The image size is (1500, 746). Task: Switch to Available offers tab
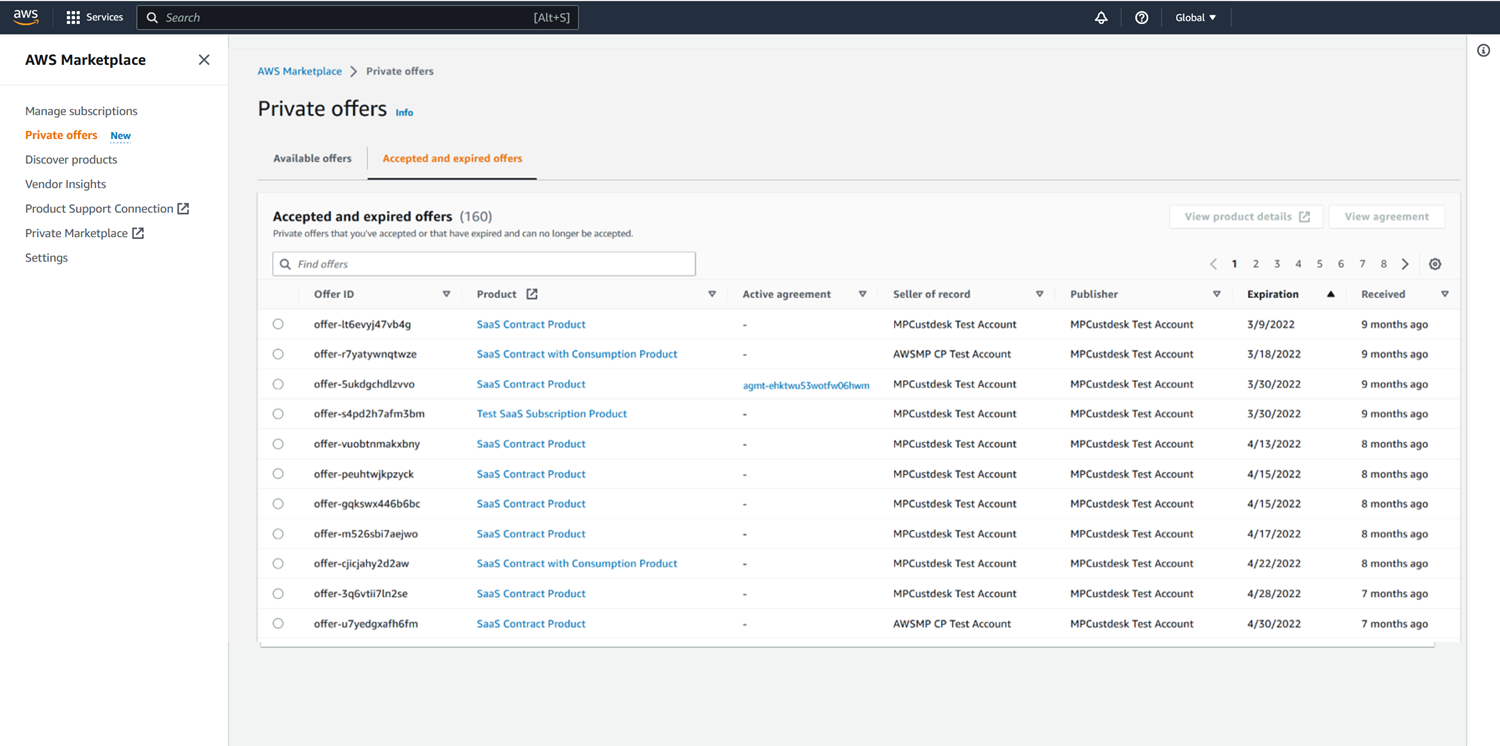[x=312, y=158]
